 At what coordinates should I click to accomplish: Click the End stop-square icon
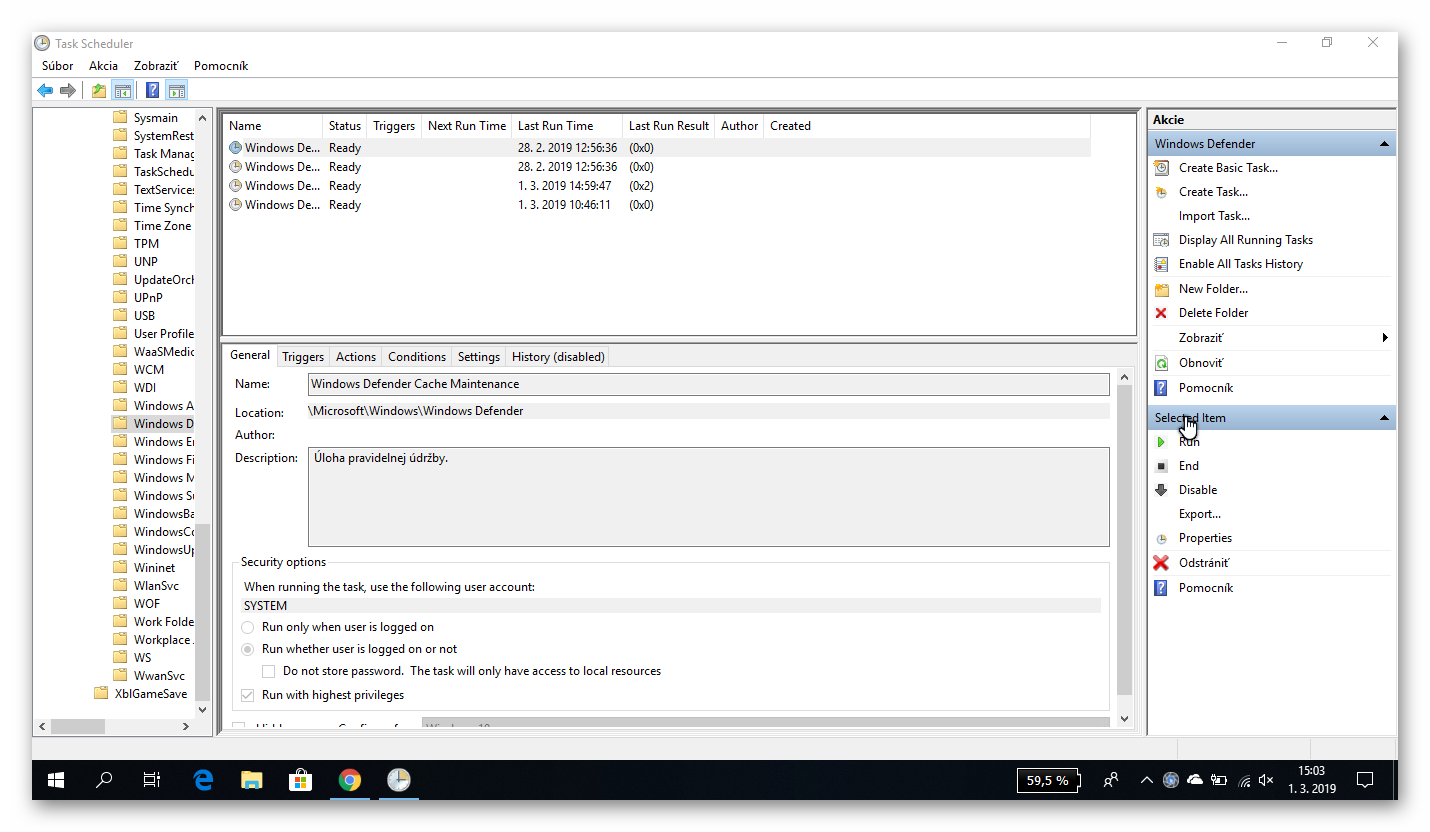tap(1161, 466)
